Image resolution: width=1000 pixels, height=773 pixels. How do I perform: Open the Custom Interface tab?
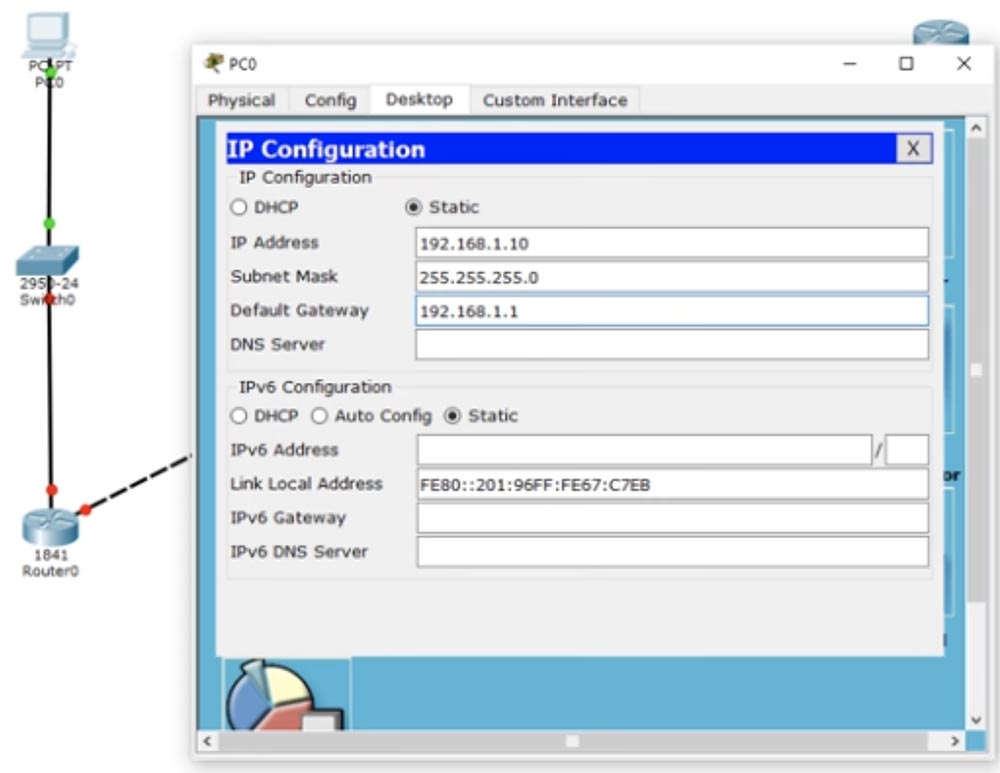click(x=555, y=101)
